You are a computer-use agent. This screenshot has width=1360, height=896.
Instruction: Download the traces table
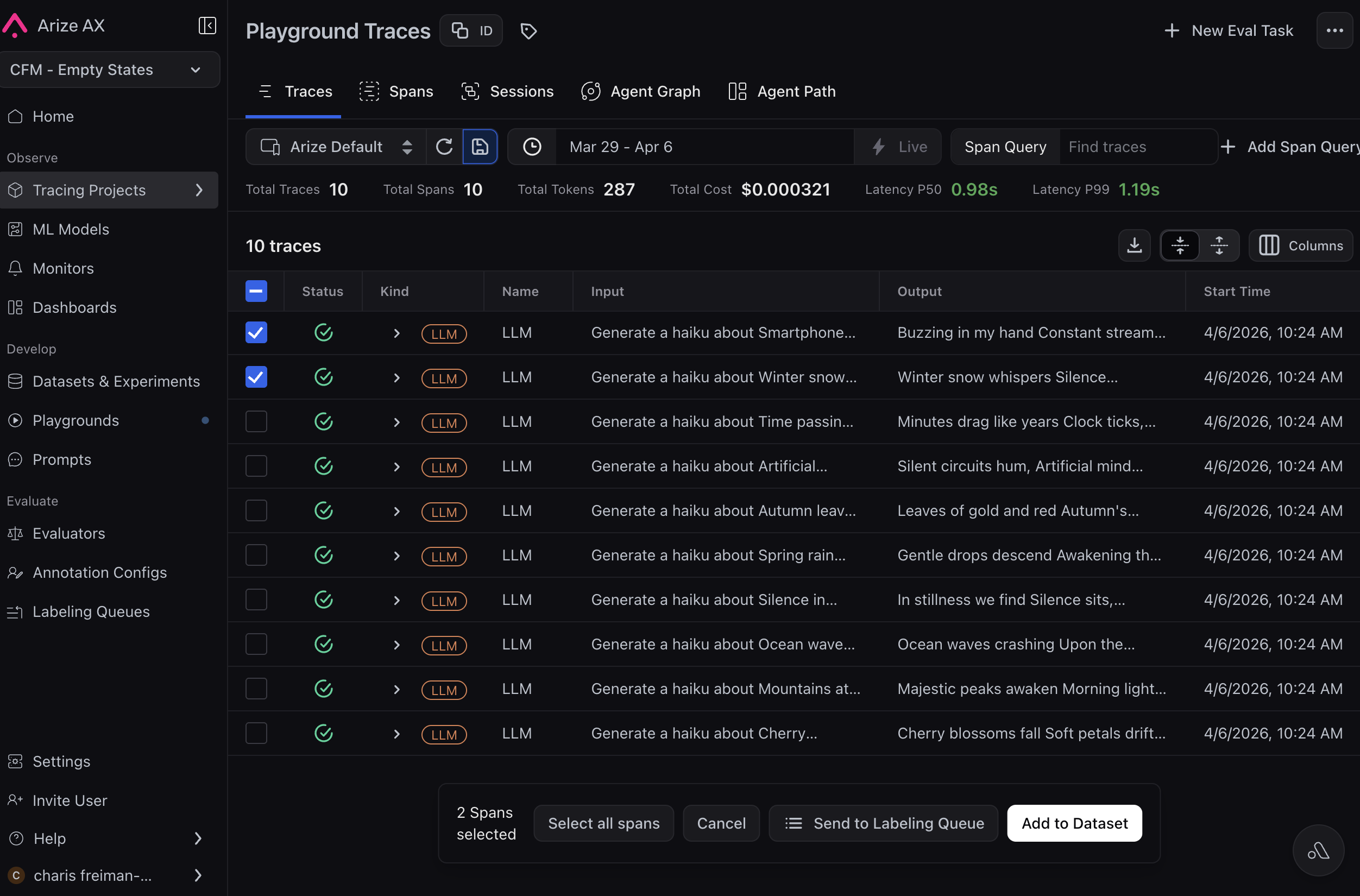coord(1134,245)
